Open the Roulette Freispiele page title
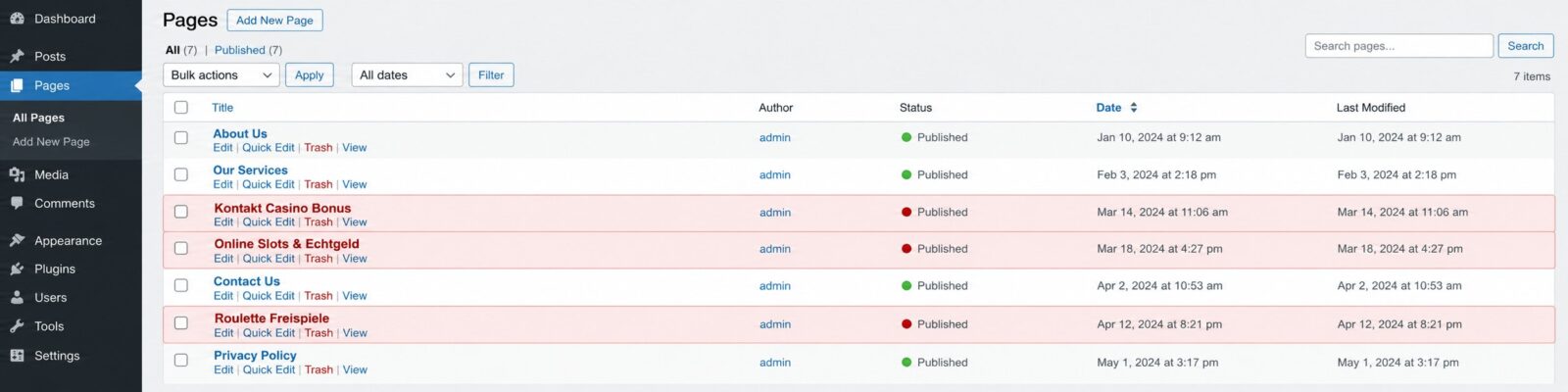The width and height of the screenshot is (1568, 392). pyautogui.click(x=271, y=318)
